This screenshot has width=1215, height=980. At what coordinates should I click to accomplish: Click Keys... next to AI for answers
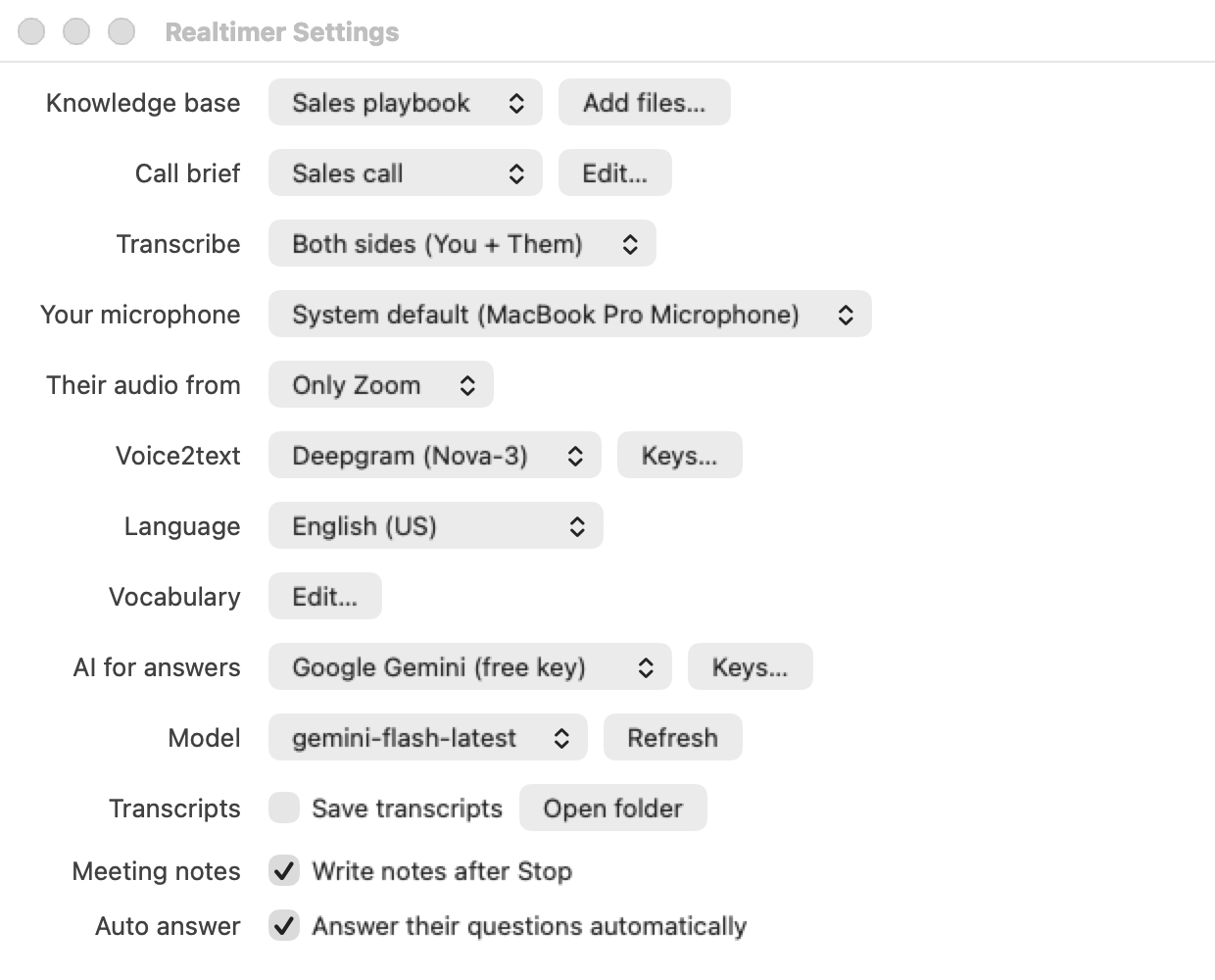pyautogui.click(x=750, y=667)
